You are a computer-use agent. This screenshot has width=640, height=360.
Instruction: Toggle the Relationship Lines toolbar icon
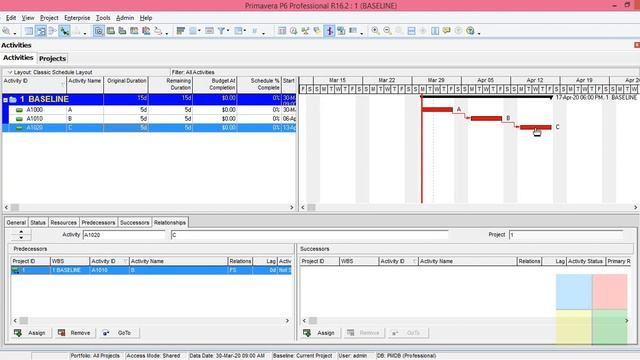click(x=64, y=31)
